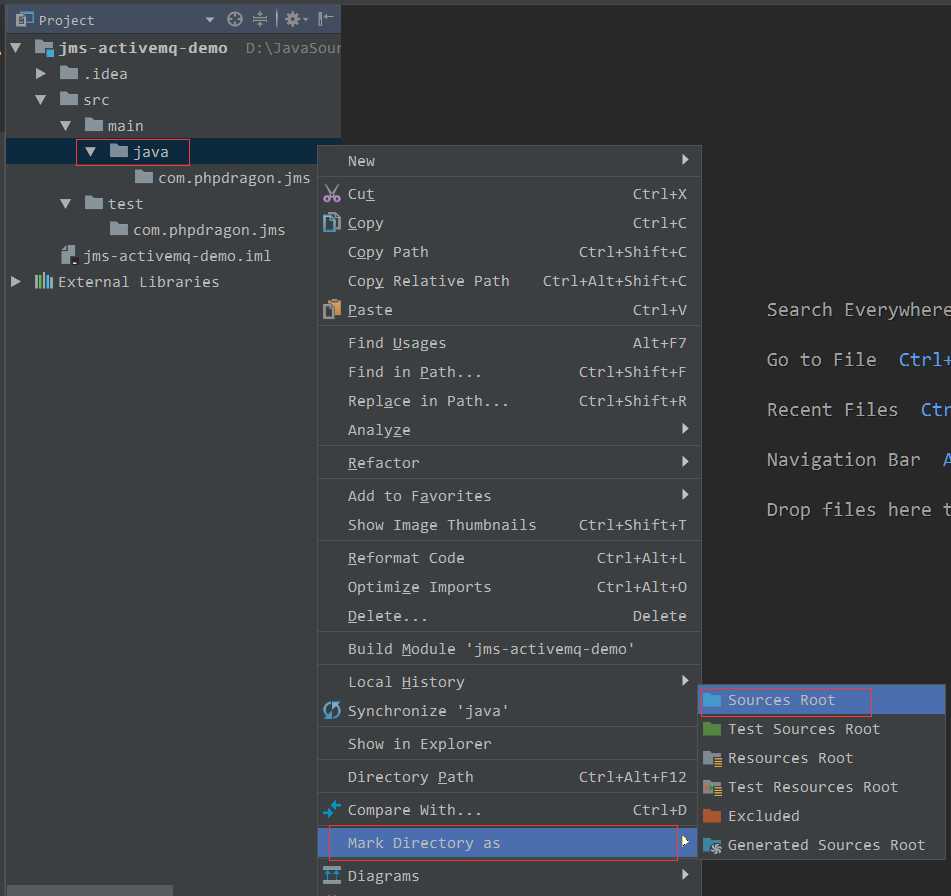Select the Excluded option label

[x=764, y=816]
